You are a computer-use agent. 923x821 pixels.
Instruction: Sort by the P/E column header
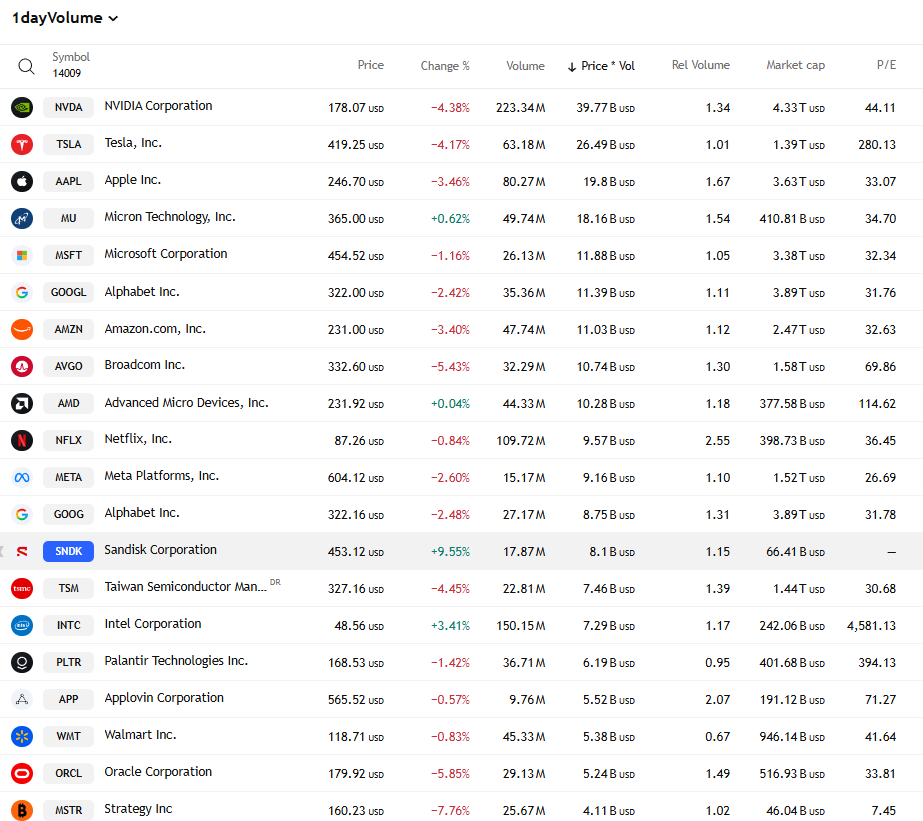pos(886,65)
